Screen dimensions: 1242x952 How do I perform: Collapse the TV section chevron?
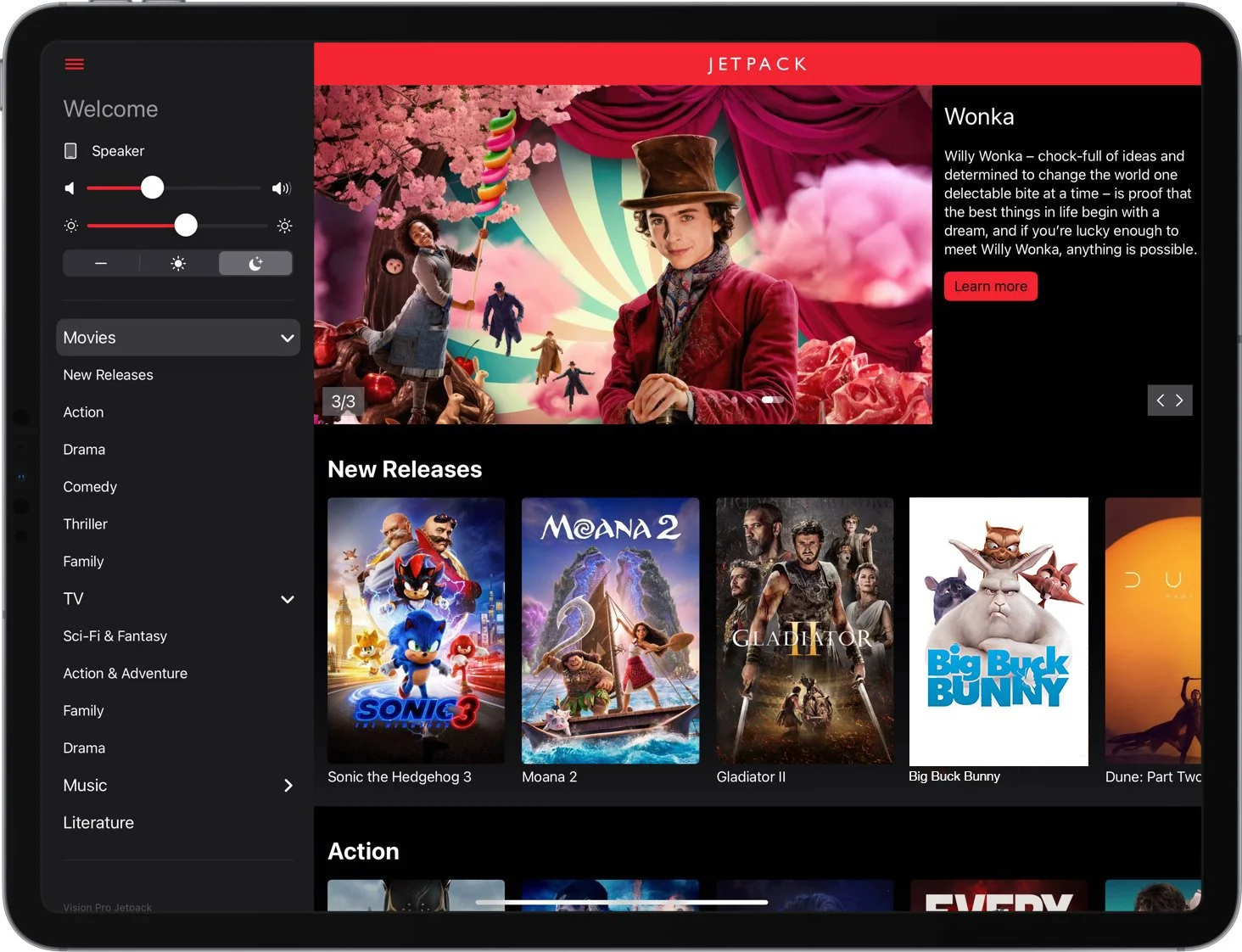coord(288,599)
